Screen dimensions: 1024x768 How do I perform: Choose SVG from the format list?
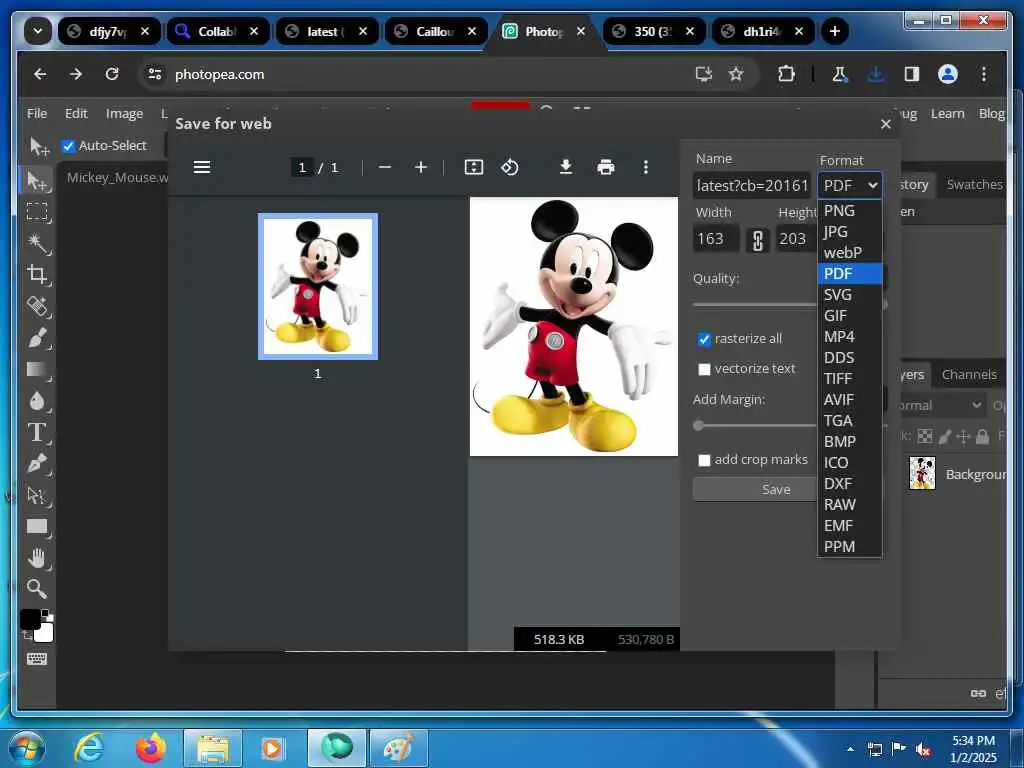pyautogui.click(x=838, y=295)
